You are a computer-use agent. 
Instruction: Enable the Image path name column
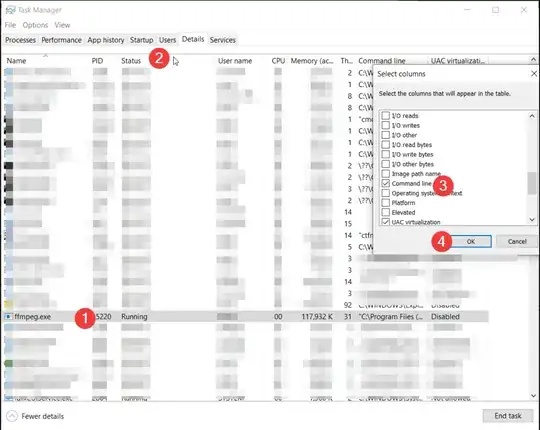pos(386,174)
